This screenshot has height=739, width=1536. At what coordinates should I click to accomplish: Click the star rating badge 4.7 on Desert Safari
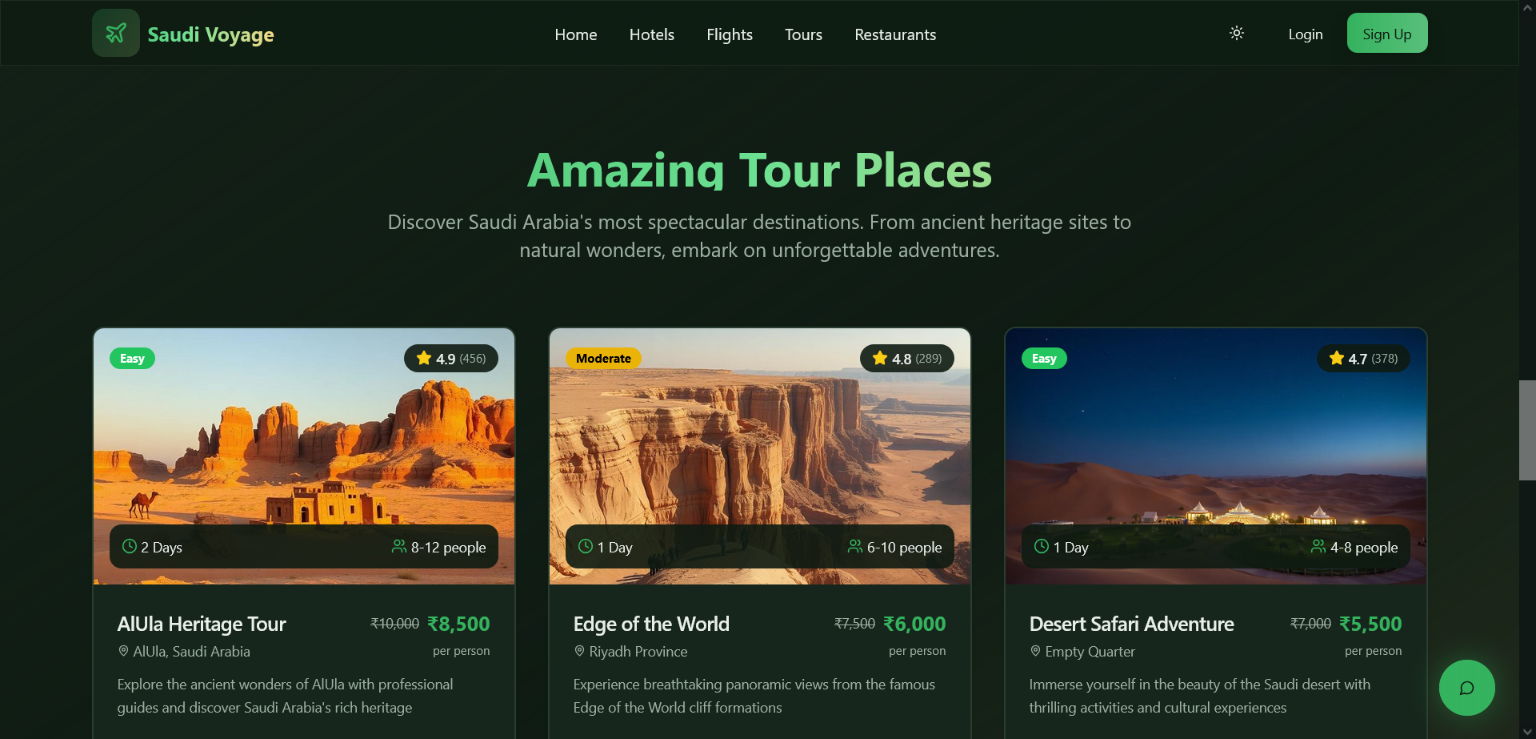[x=1363, y=358]
